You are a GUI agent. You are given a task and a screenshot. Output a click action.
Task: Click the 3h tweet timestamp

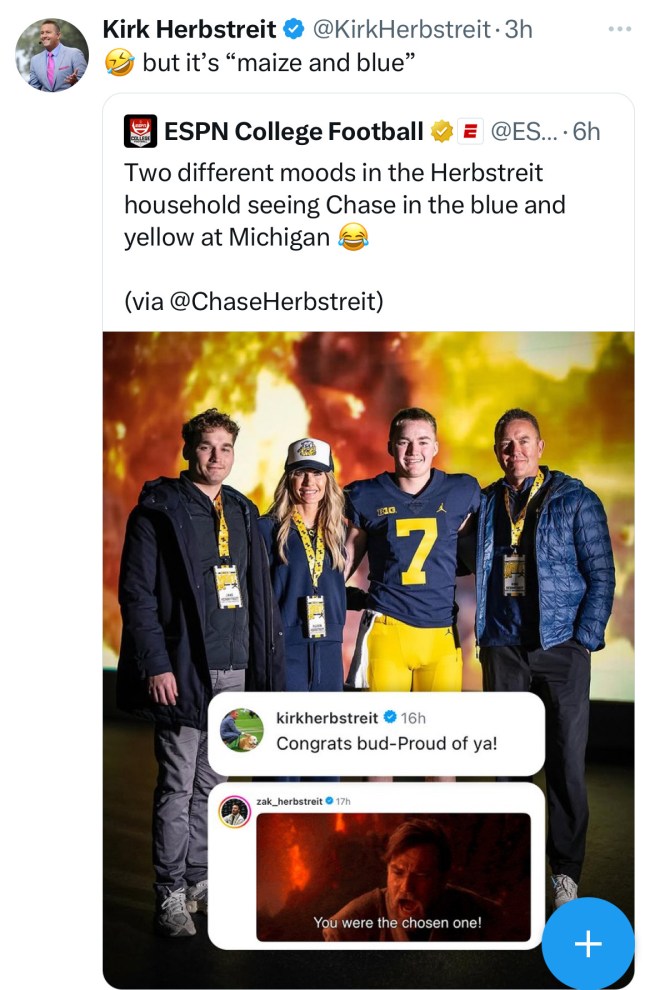coord(519,30)
